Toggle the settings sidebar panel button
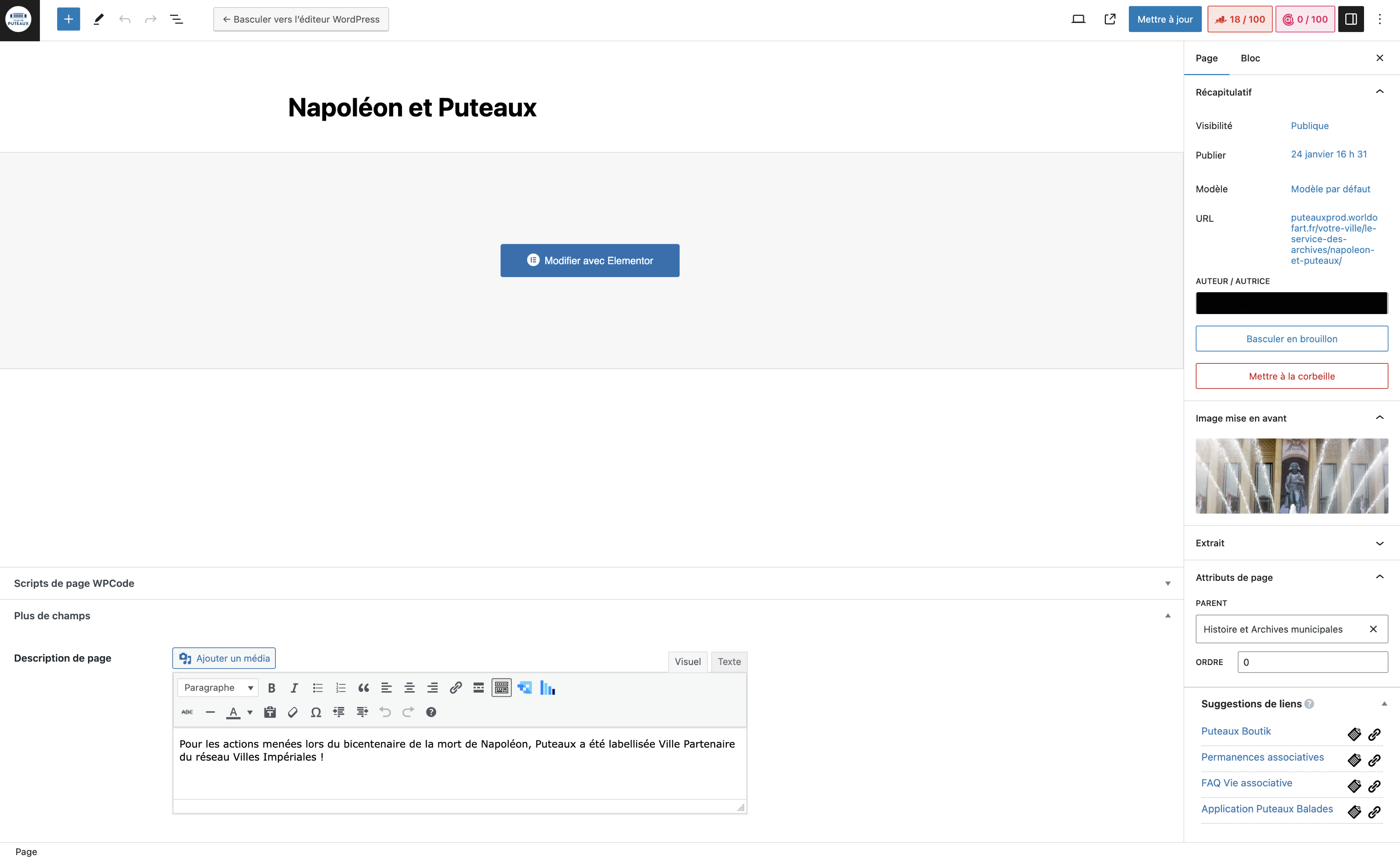Screen dimensions: 1400x860 click(x=1351, y=19)
